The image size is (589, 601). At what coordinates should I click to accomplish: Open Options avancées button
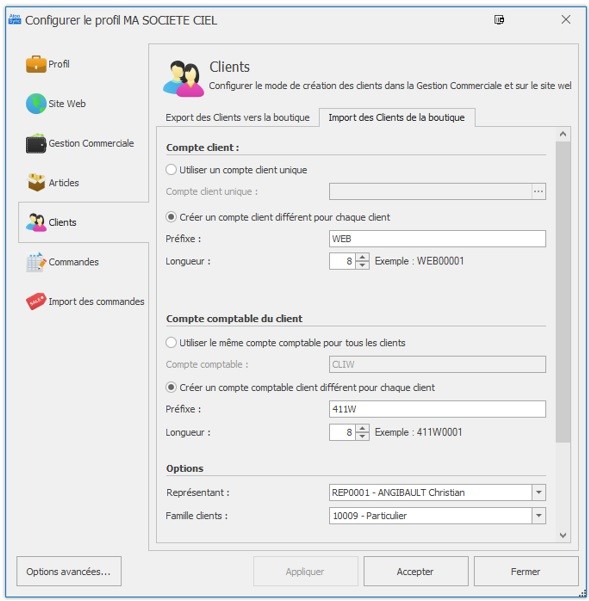69,571
